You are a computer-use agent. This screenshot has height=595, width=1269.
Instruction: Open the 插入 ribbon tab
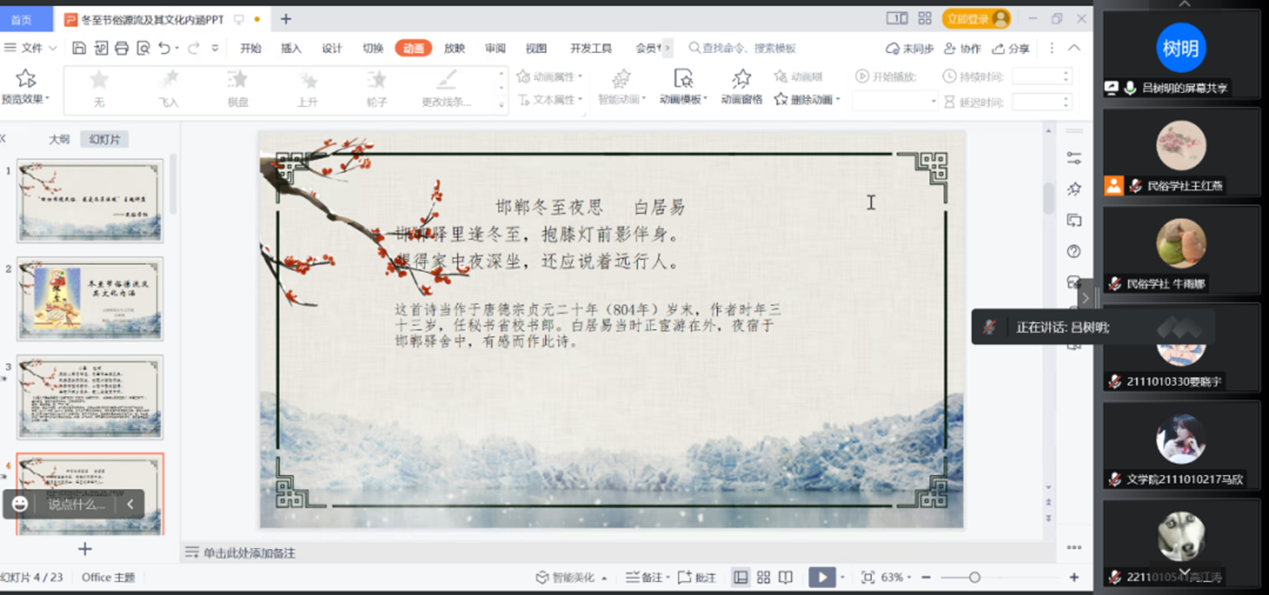click(x=291, y=48)
